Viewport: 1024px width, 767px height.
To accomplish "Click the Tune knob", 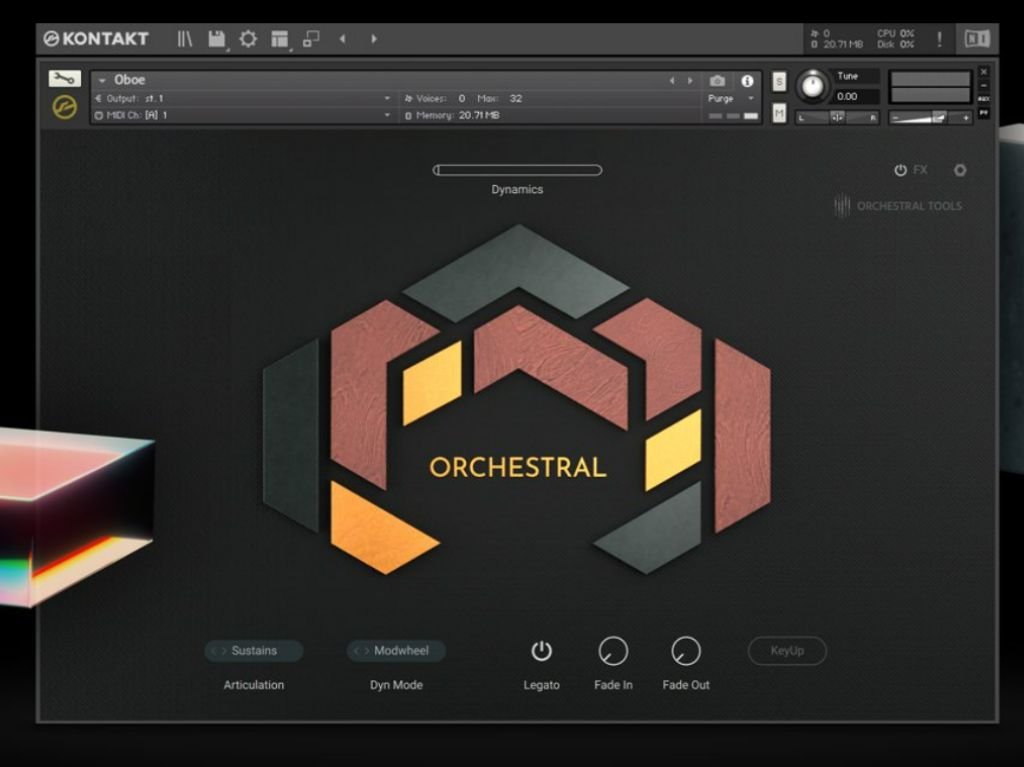I will click(813, 86).
